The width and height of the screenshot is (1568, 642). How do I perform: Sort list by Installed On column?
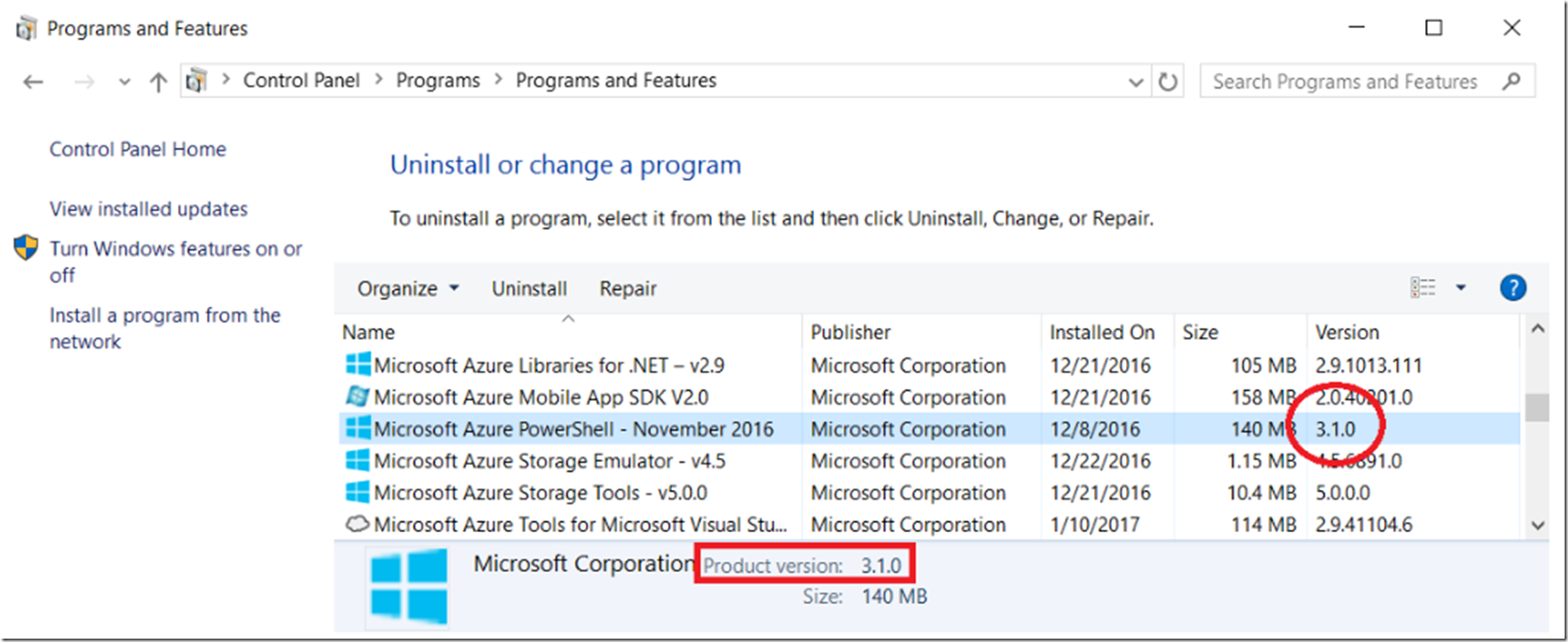pos(1107,332)
